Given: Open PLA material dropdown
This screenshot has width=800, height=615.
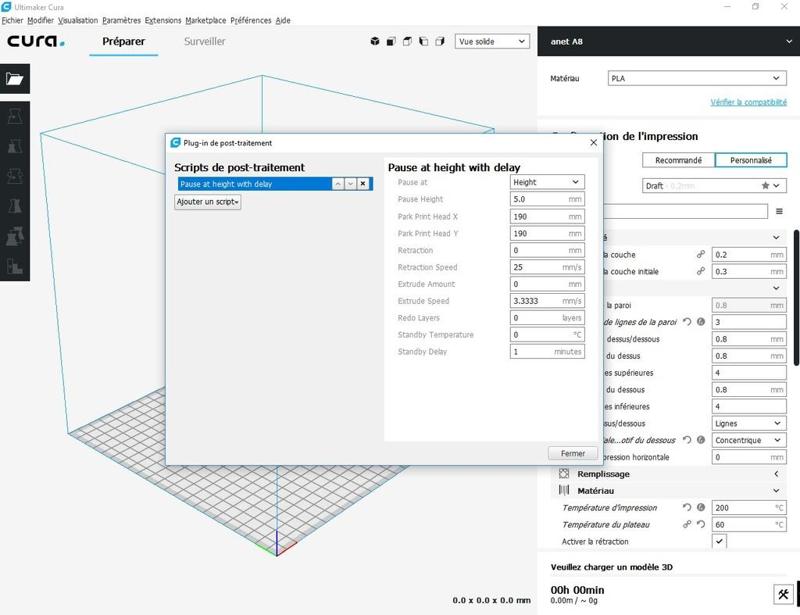Looking at the screenshot, I should click(x=697, y=78).
